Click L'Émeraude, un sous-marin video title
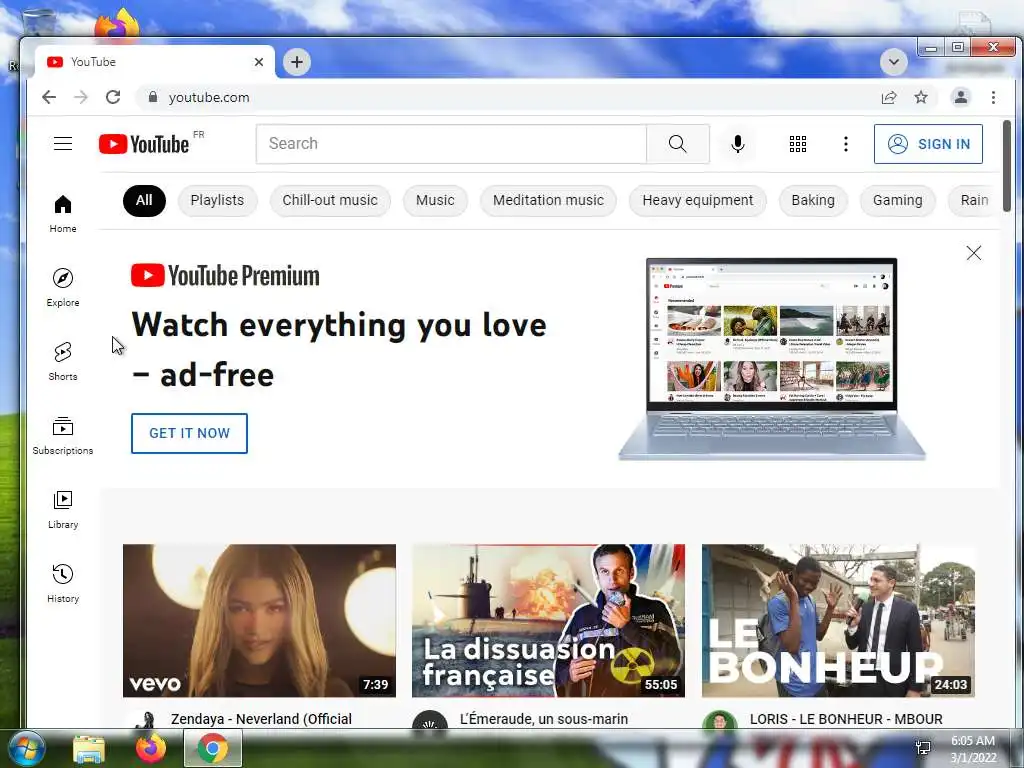Image resolution: width=1024 pixels, height=768 pixels. 544,719
